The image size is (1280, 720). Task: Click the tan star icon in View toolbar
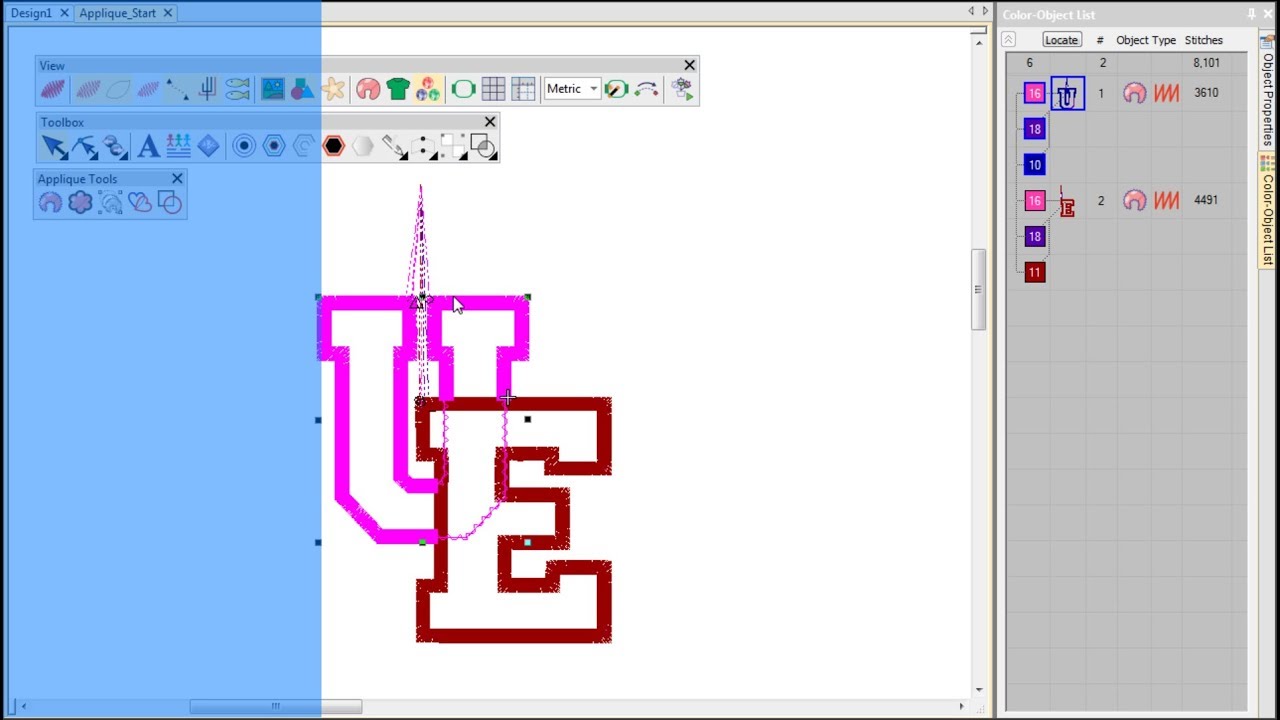333,90
